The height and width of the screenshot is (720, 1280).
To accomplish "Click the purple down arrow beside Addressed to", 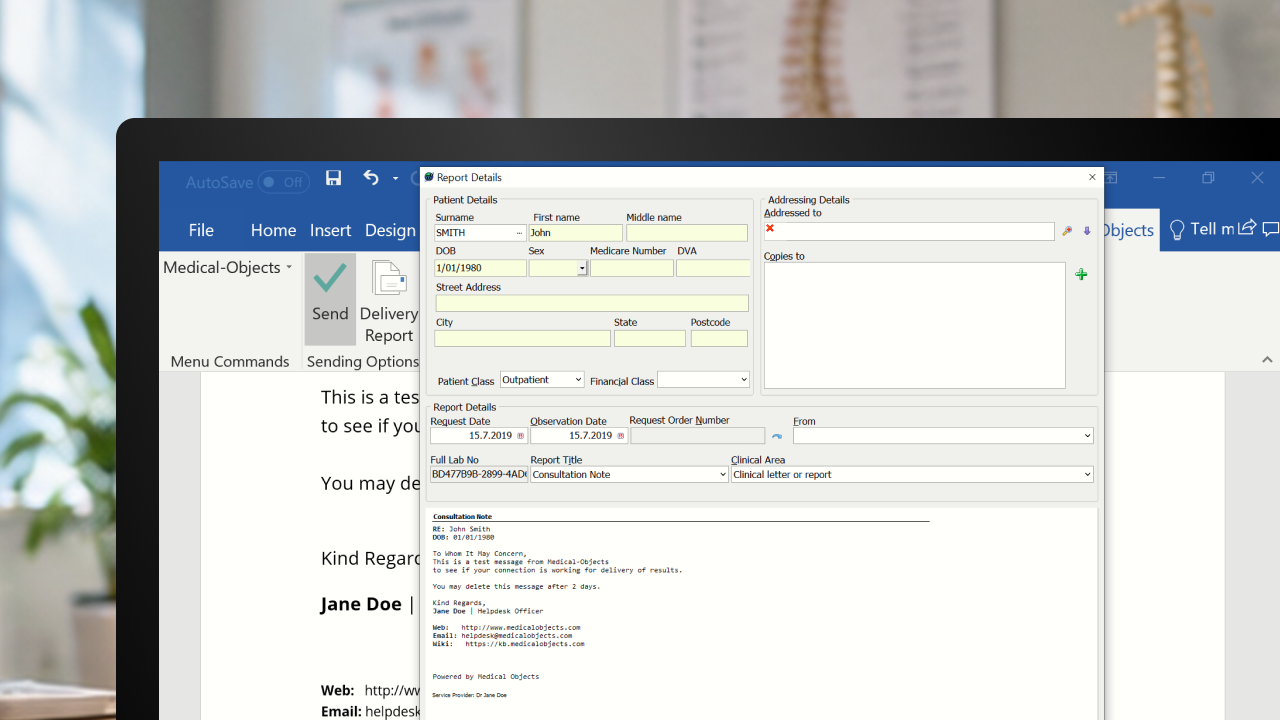I will (1087, 231).
